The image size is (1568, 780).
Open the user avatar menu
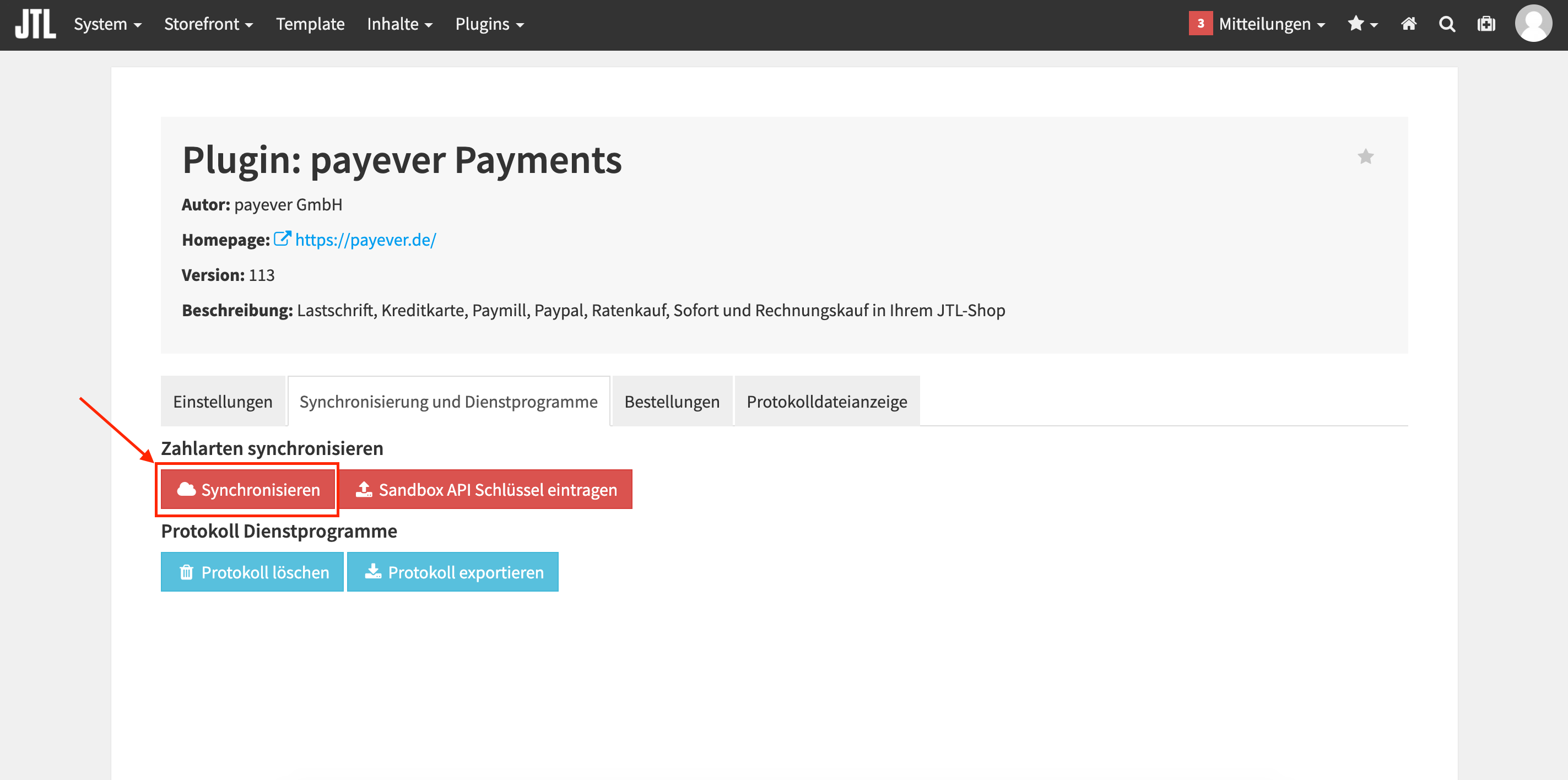tap(1533, 24)
